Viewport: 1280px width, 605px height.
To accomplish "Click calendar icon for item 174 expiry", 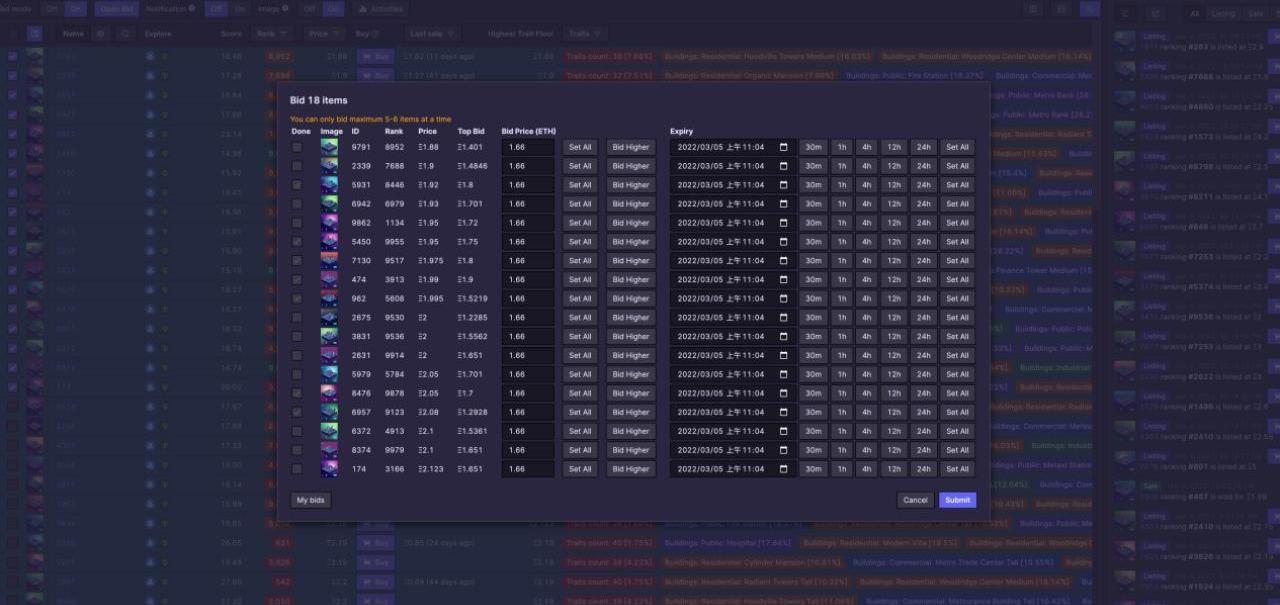I will pos(783,469).
